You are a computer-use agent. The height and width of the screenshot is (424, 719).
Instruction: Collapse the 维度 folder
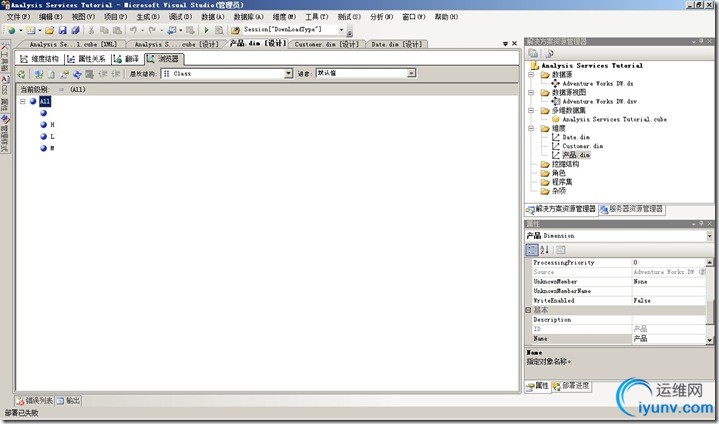[531, 128]
